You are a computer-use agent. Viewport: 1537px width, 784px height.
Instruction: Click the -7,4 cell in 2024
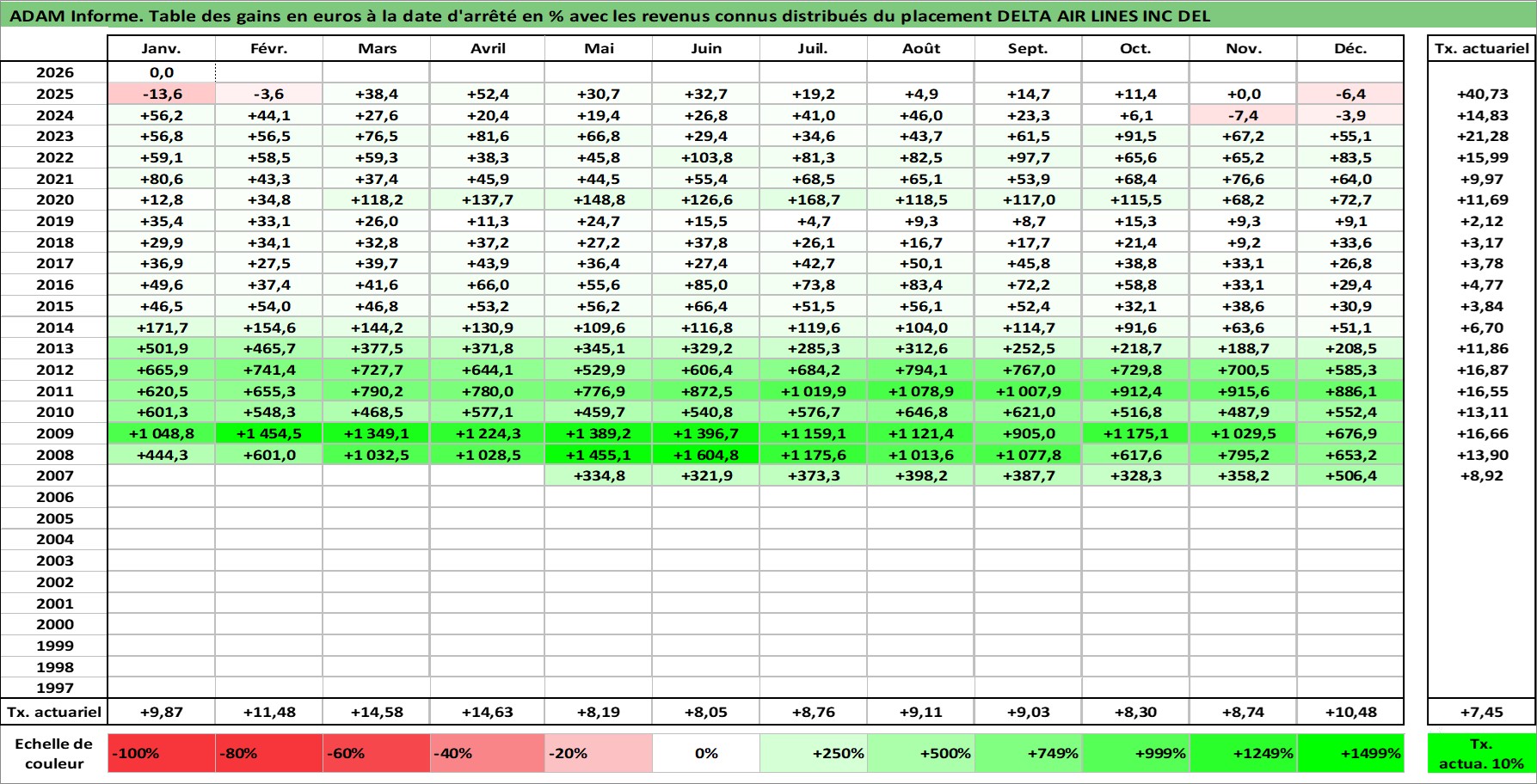[x=1244, y=115]
